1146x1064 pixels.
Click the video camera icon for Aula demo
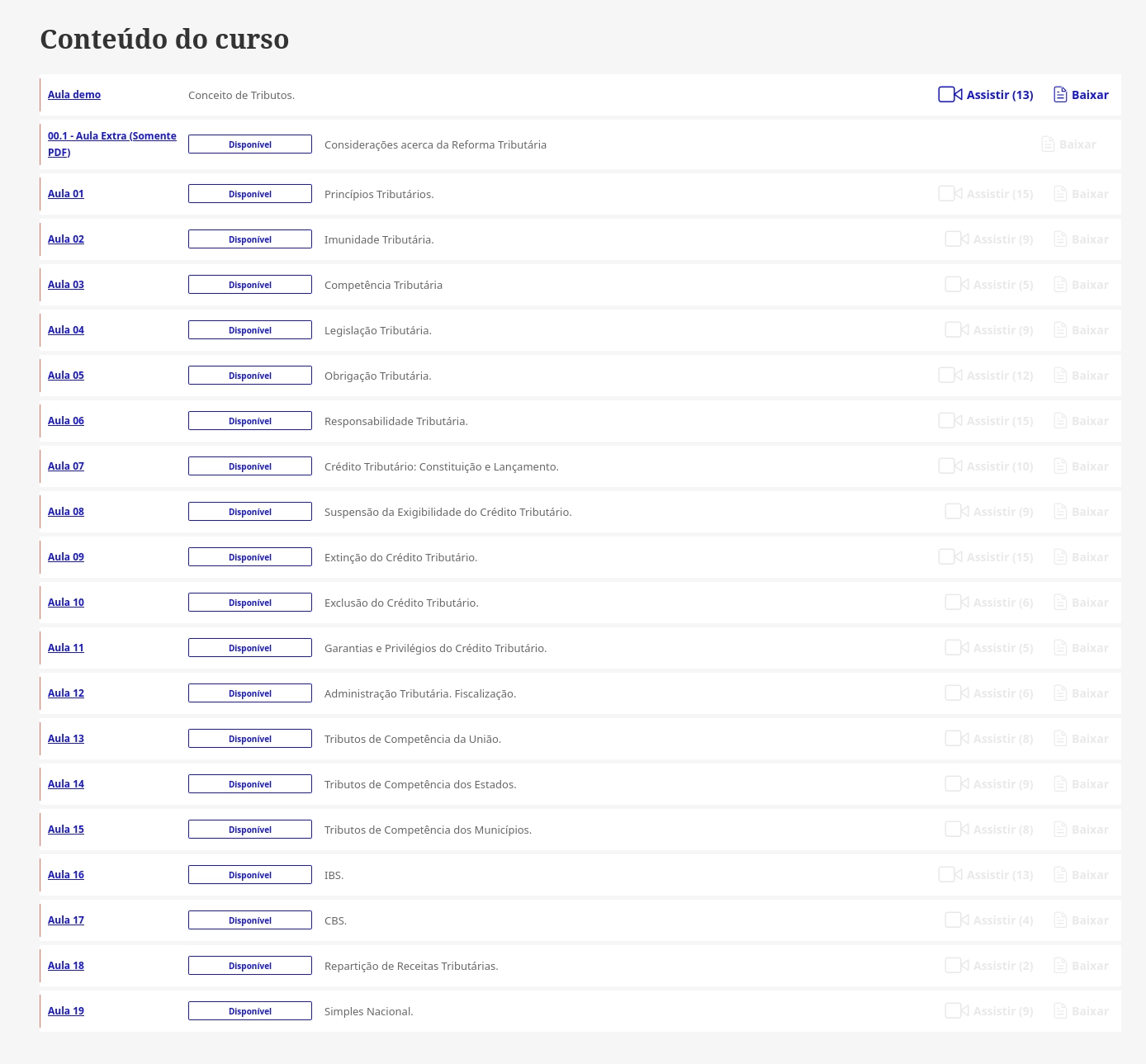pyautogui.click(x=949, y=95)
